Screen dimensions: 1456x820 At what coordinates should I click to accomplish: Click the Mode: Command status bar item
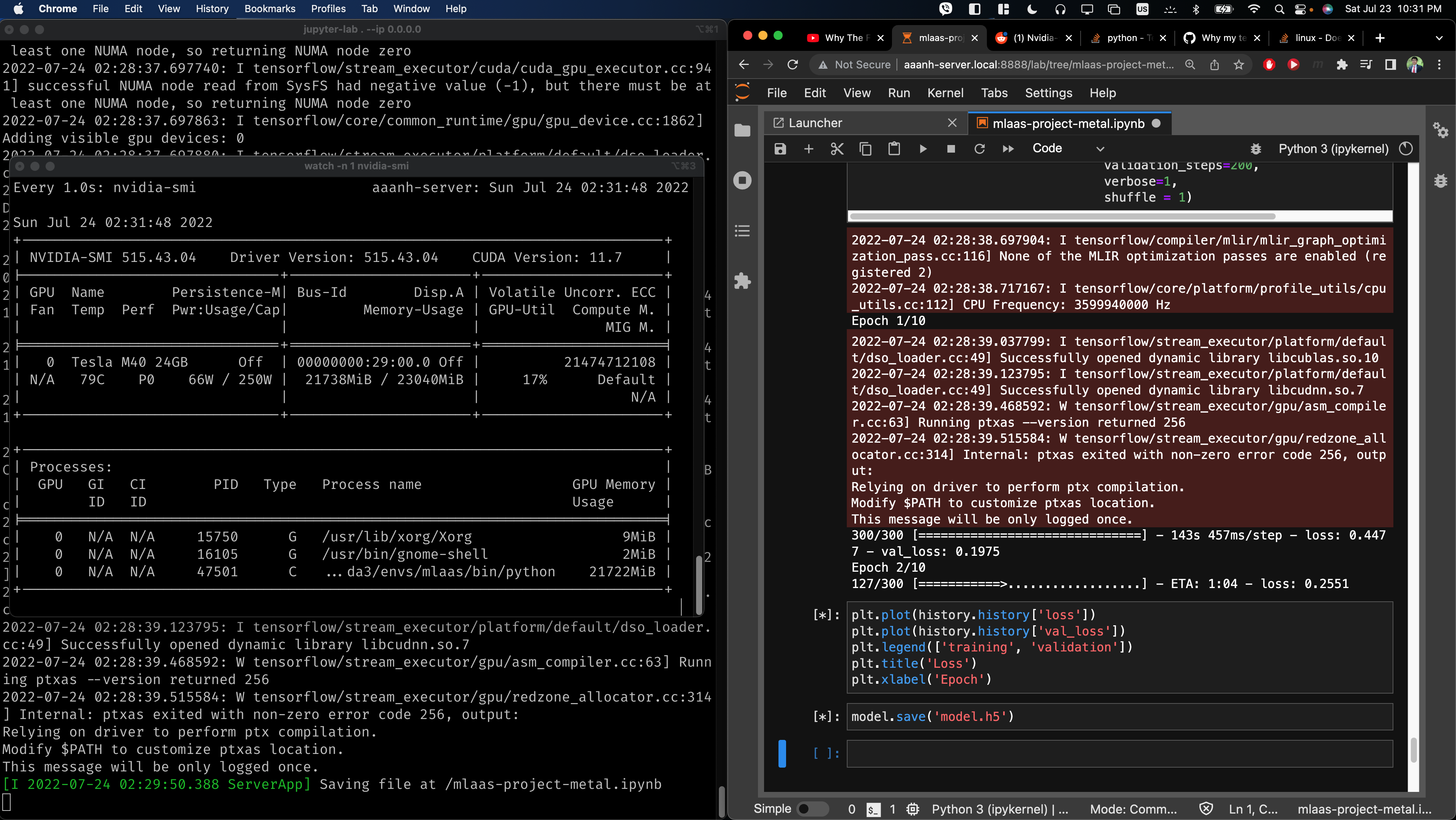point(1133,809)
